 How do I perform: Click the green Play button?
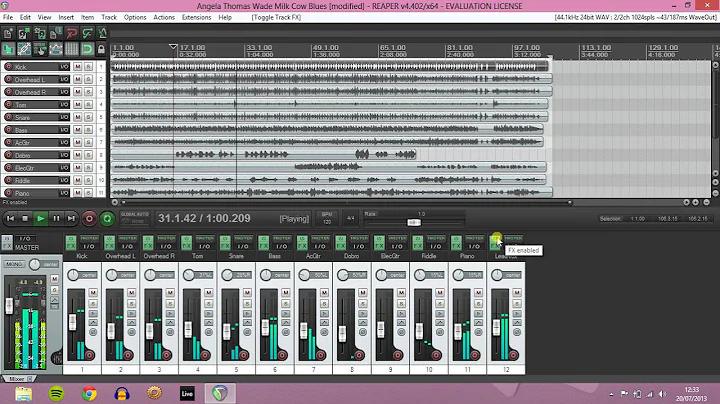click(40, 219)
